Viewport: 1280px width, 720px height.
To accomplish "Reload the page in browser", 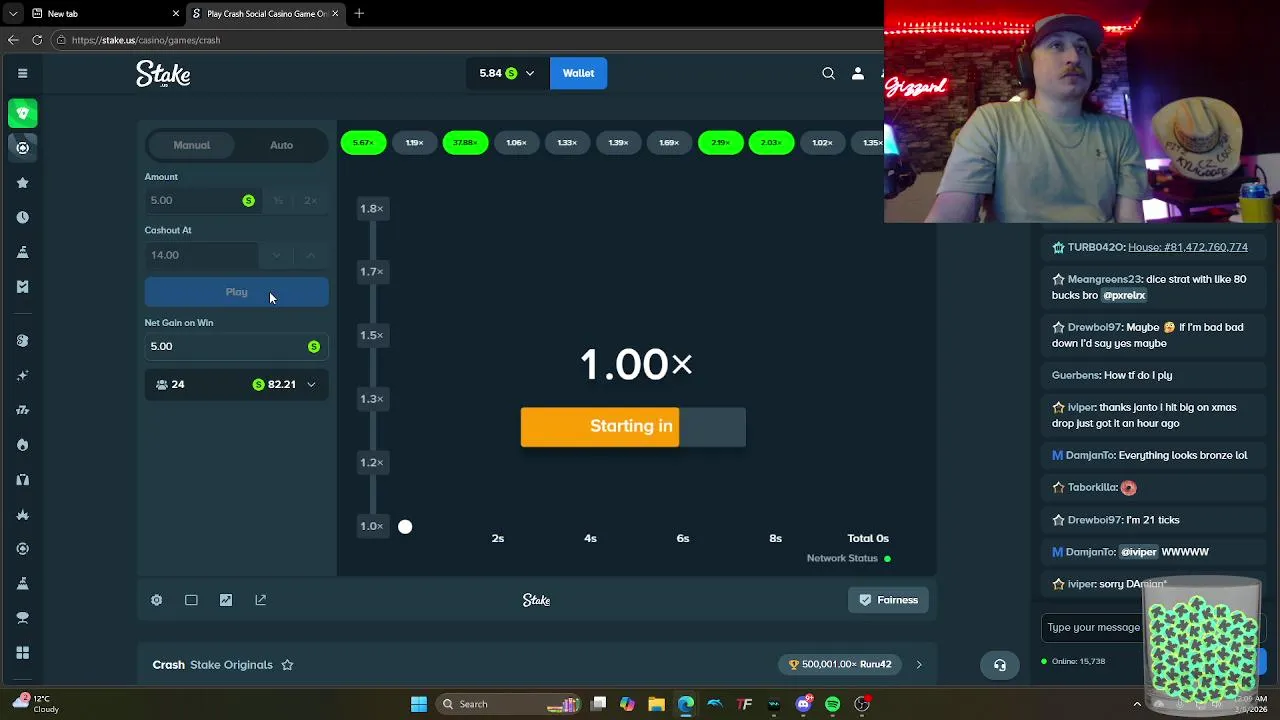I will [37, 40].
